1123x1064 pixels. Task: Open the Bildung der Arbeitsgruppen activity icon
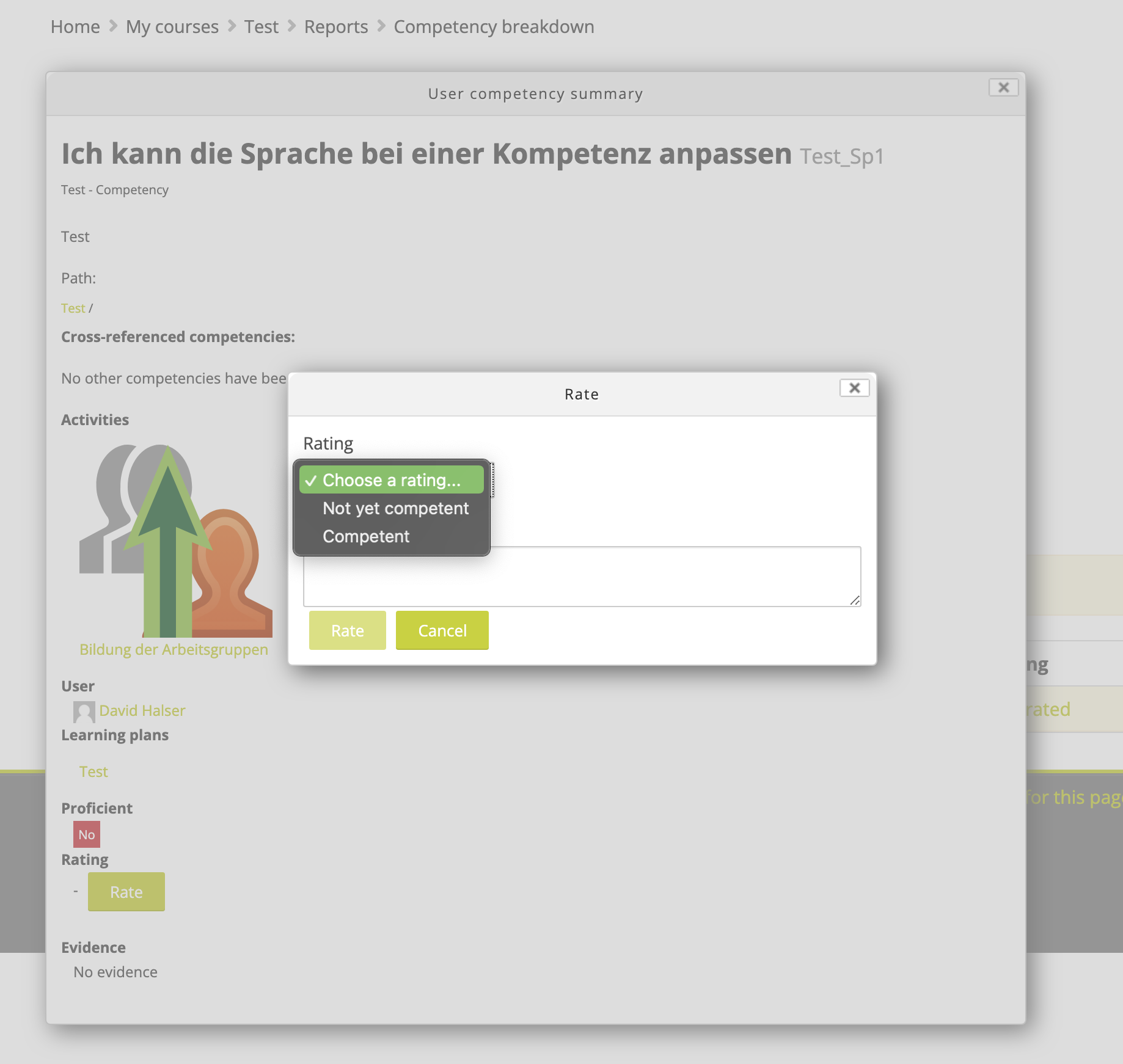tap(176, 541)
